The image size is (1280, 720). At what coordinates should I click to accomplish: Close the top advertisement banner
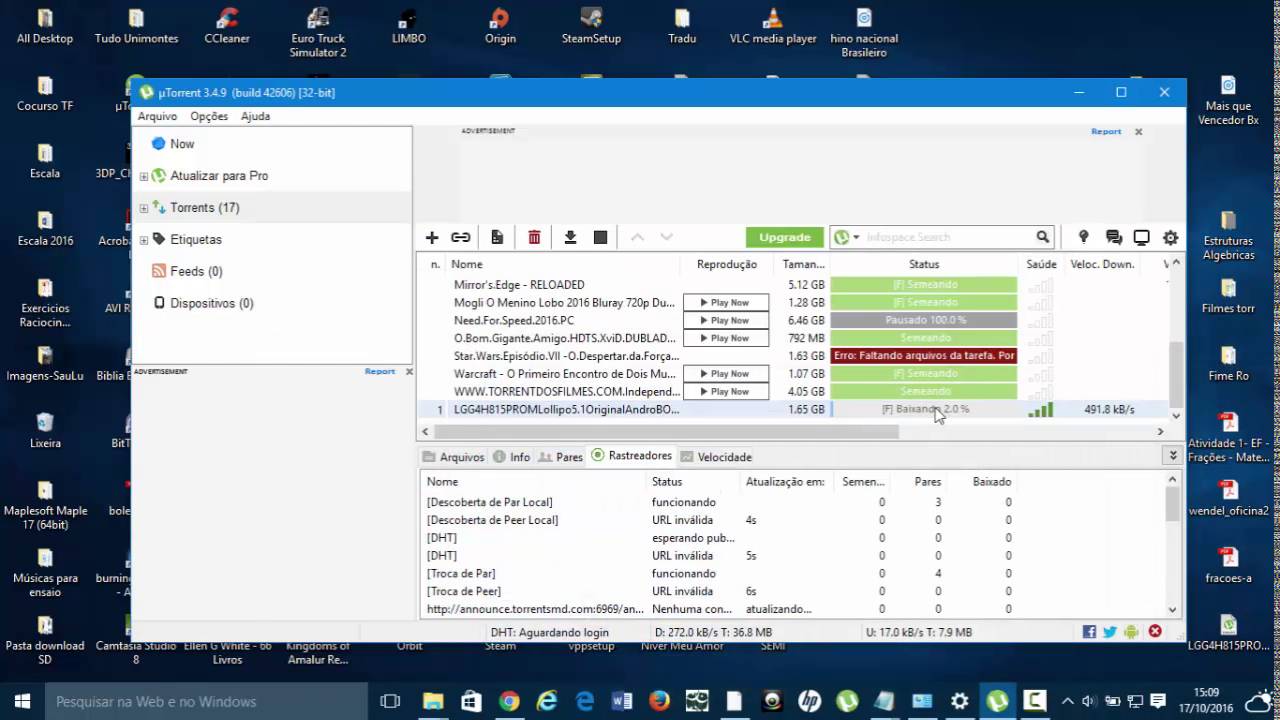pyautogui.click(x=1138, y=131)
